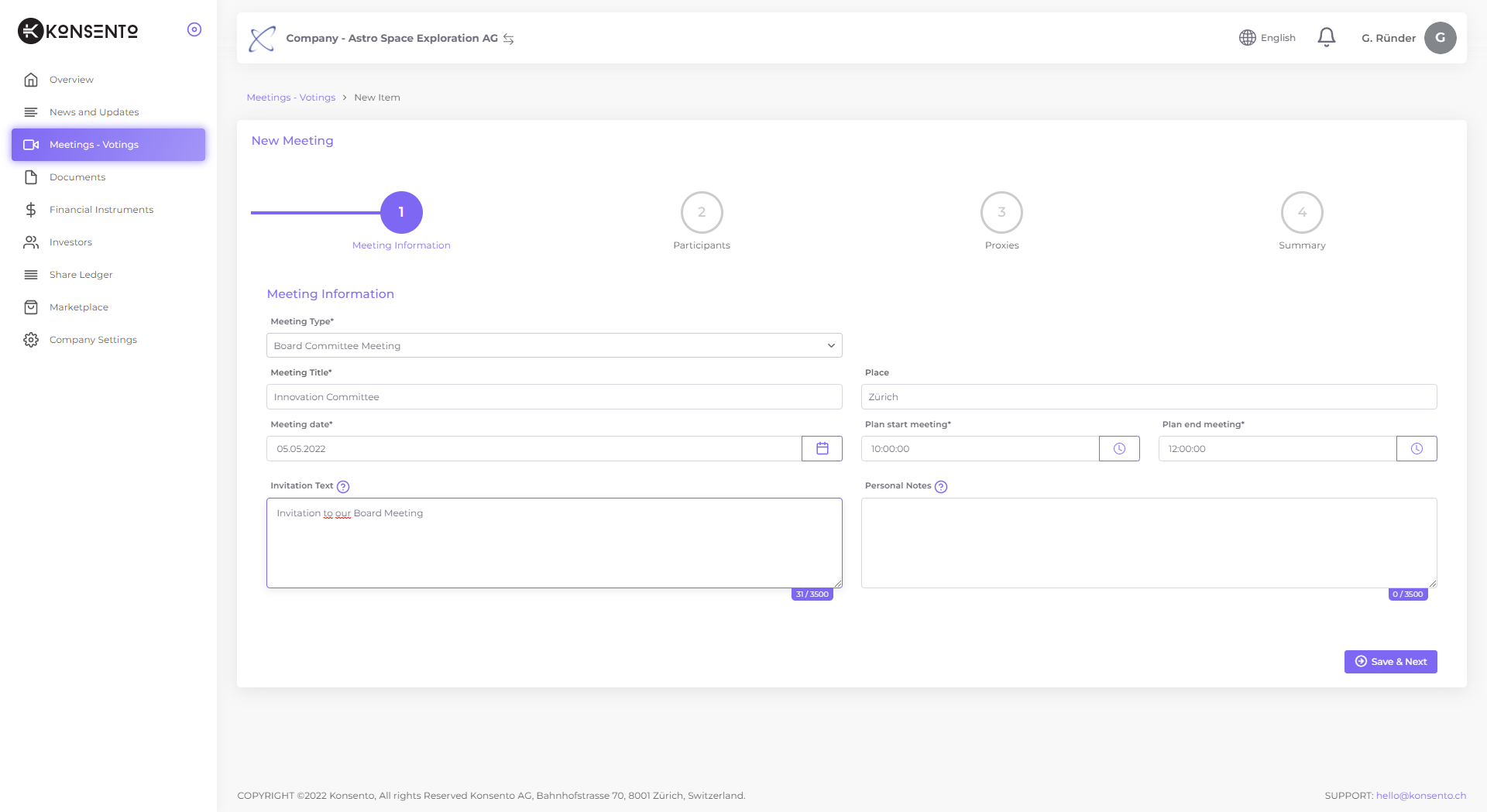Click into the Meeting Title field
Viewport: 1487px width, 812px height.
pos(554,397)
